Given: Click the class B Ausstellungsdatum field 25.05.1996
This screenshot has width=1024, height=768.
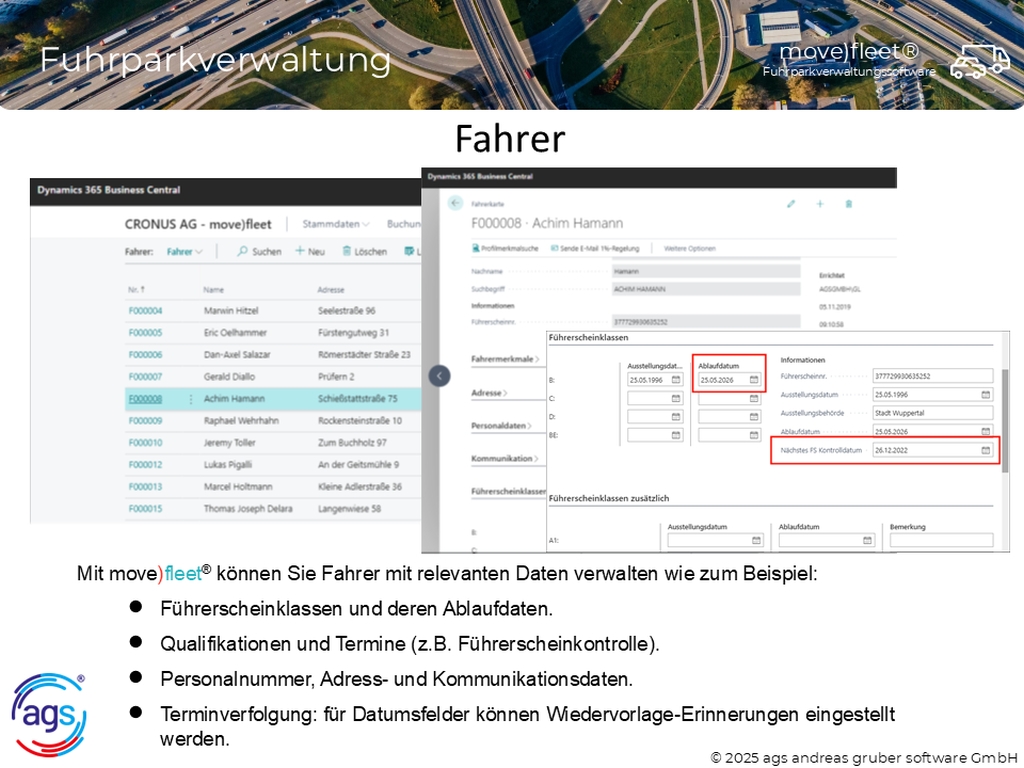Looking at the screenshot, I should (655, 379).
